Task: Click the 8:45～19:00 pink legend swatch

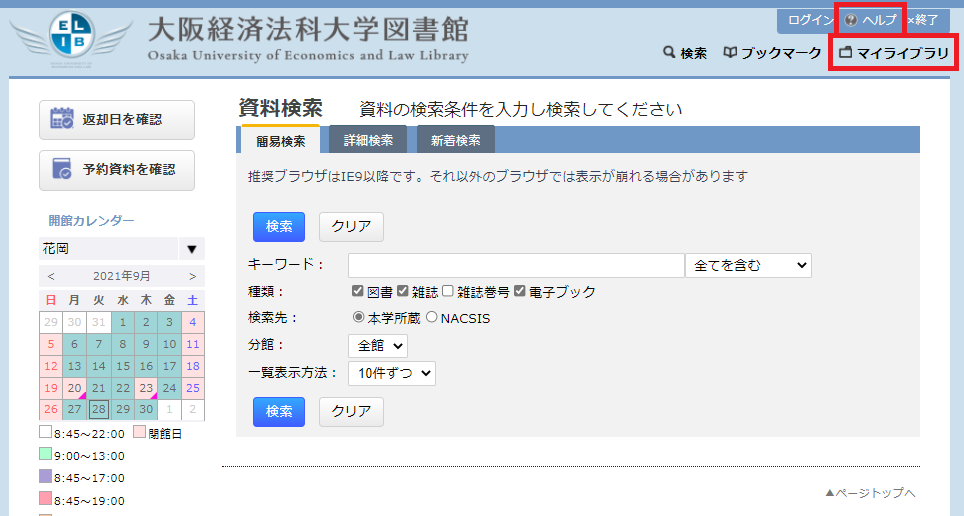Action: (45, 498)
